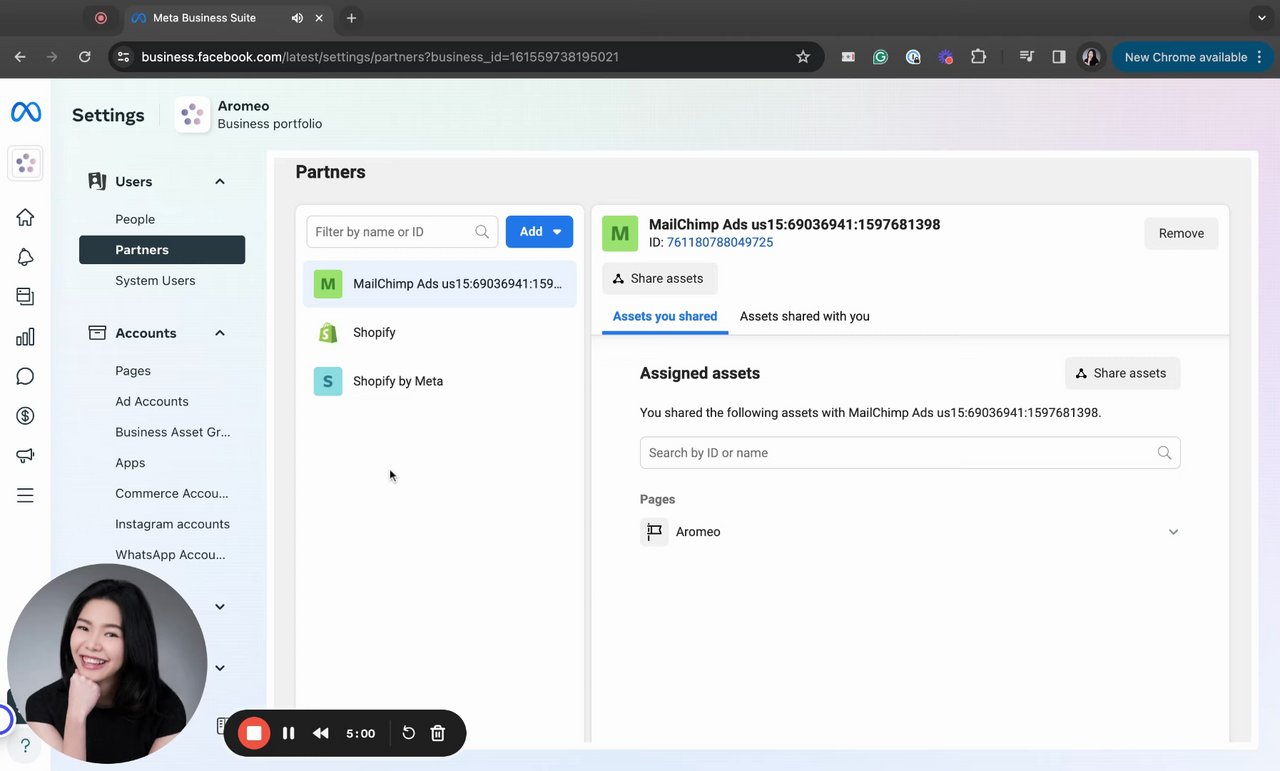Open the notifications bell icon
Viewport: 1280px width, 771px height.
tap(25, 257)
